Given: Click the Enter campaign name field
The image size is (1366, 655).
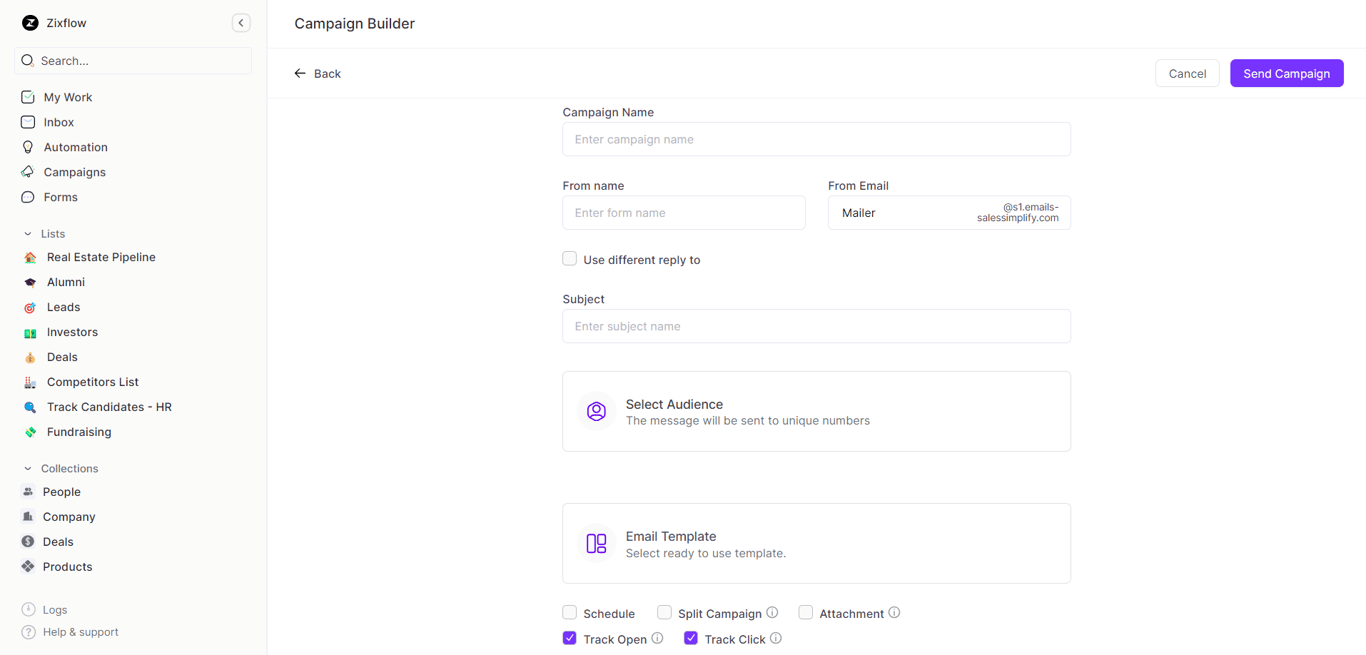Looking at the screenshot, I should [x=816, y=139].
